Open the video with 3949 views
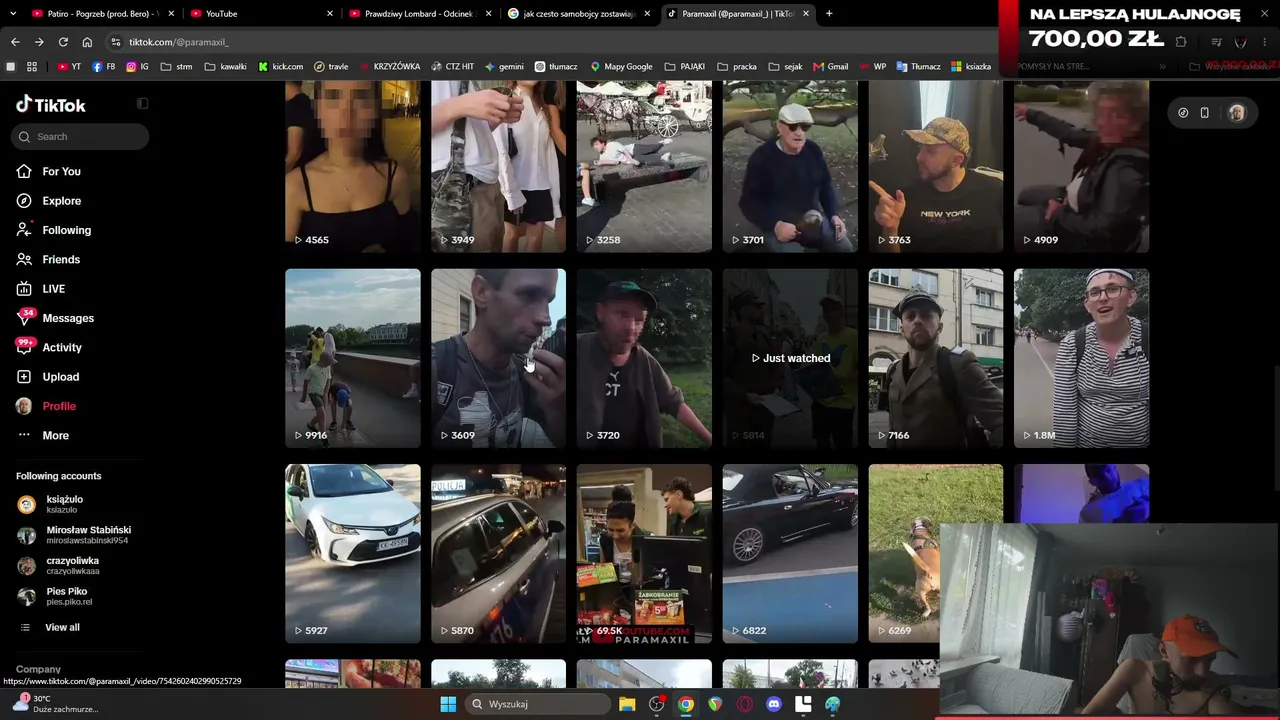This screenshot has width=1280, height=720. click(498, 166)
